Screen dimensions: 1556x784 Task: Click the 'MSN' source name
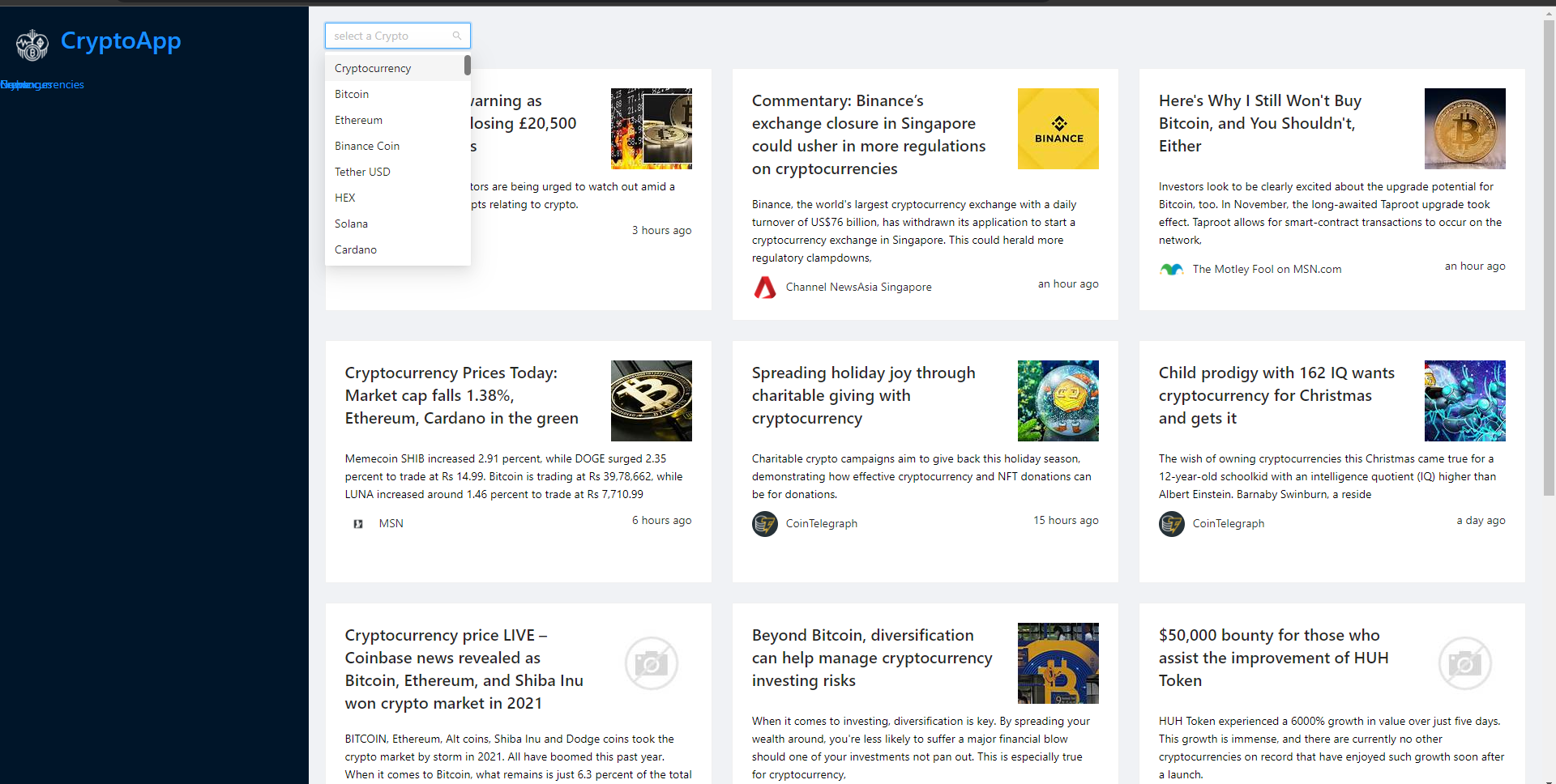pos(391,524)
